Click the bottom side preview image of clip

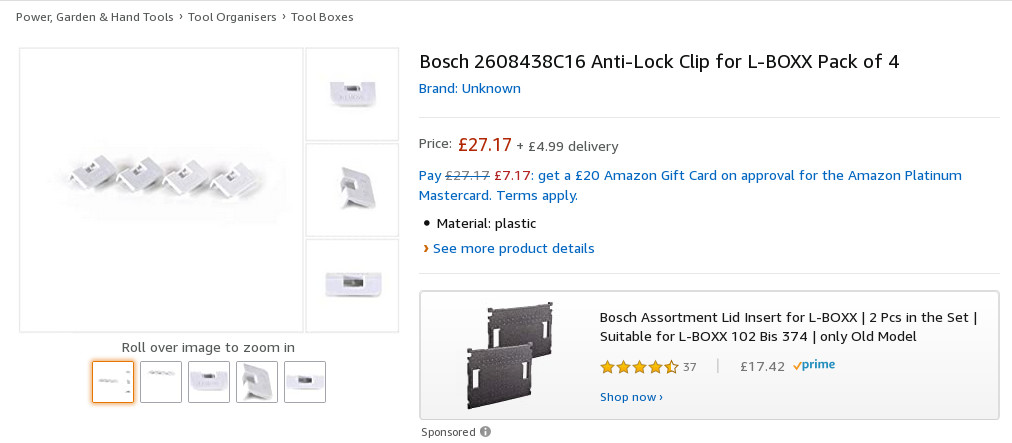pyautogui.click(x=352, y=286)
